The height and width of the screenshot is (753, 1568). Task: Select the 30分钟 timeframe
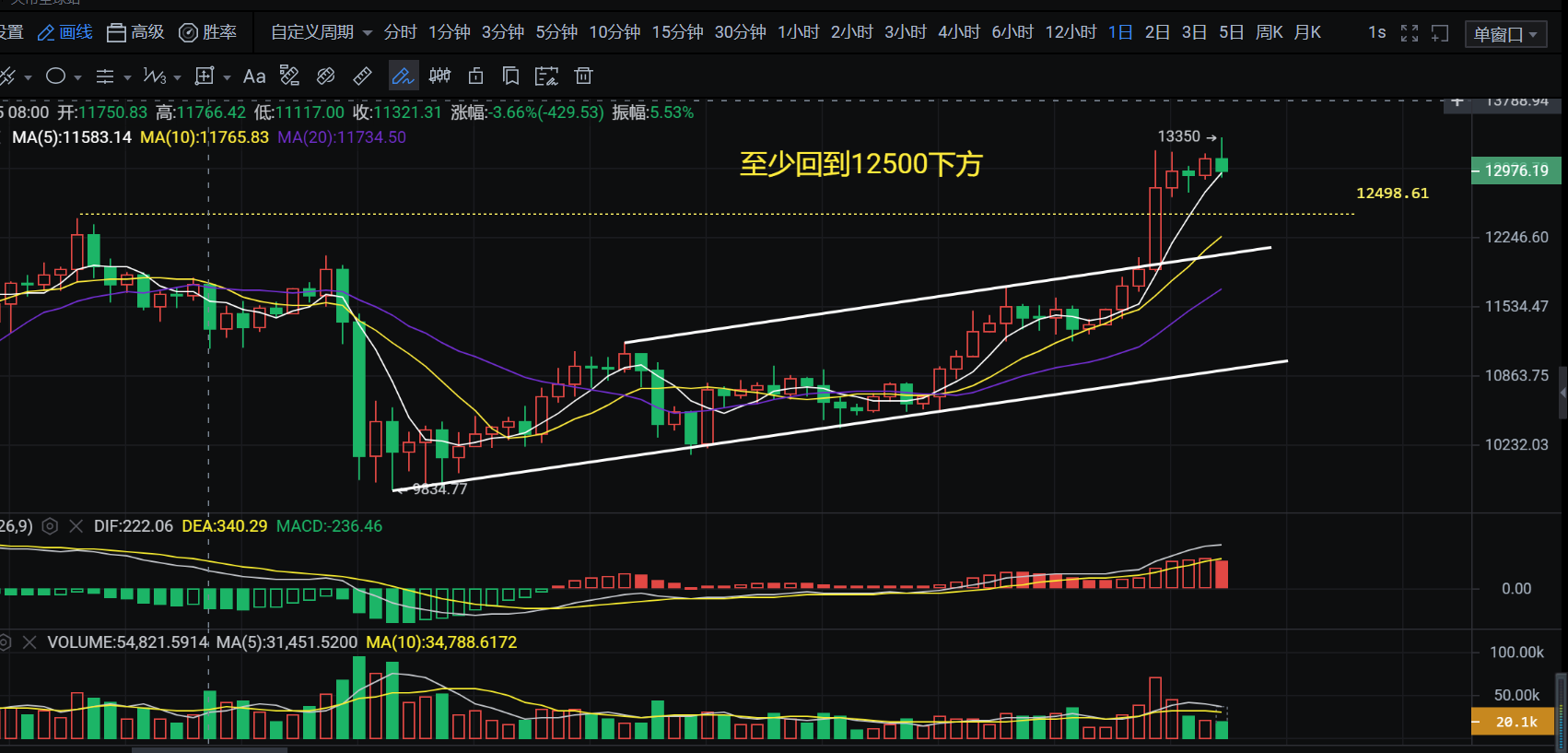click(x=740, y=32)
